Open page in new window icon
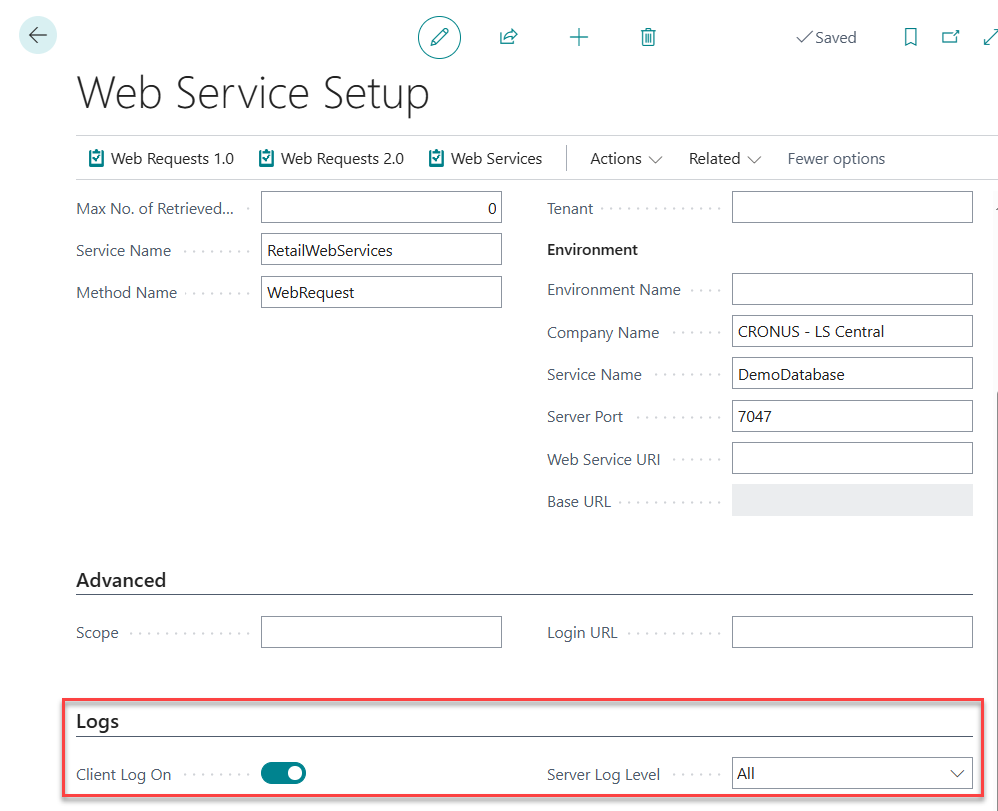 pos(950,38)
